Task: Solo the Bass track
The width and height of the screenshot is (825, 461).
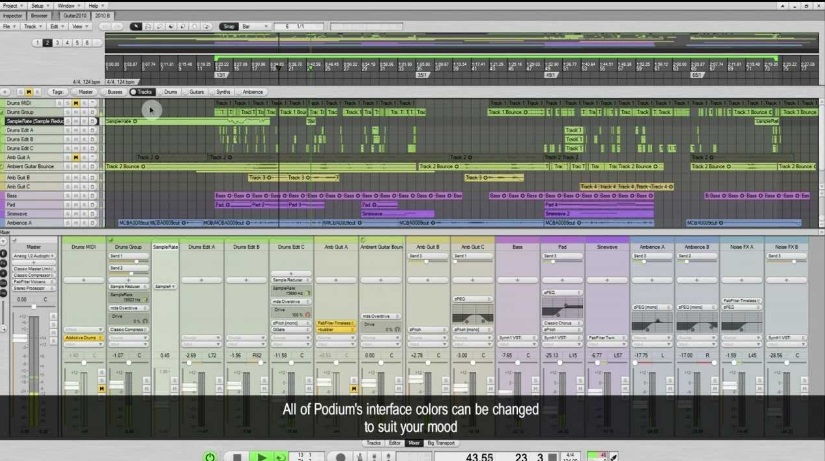Action: 67,196
